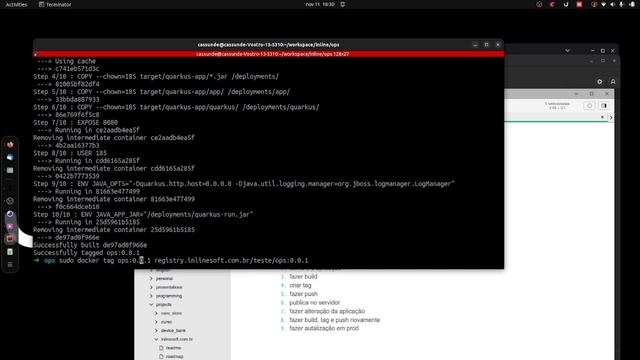Viewport: 640px width, 360px height.
Task: Click the microphone indicator in system tray
Action: click(x=622, y=4)
